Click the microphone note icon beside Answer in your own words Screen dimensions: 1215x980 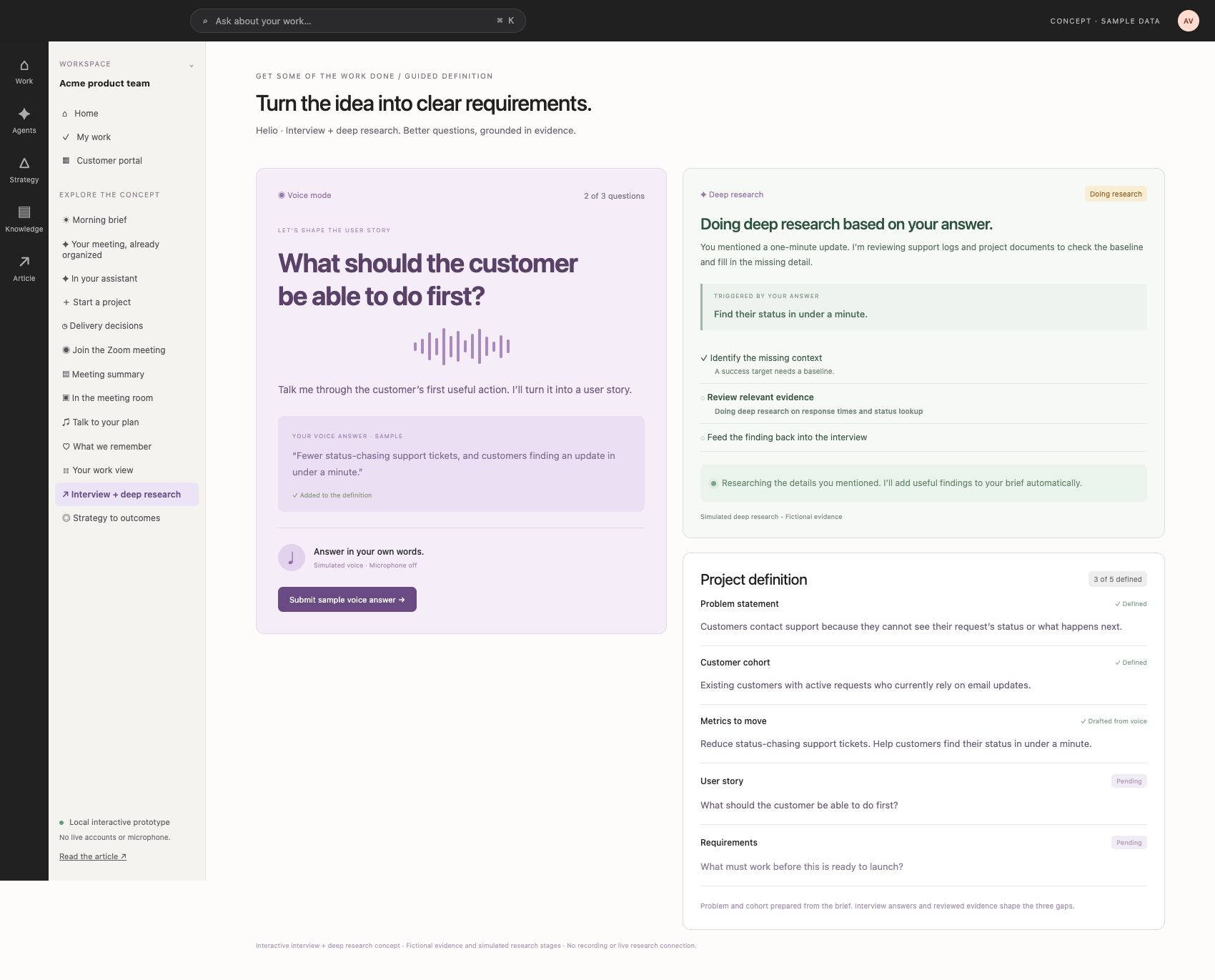(x=291, y=558)
